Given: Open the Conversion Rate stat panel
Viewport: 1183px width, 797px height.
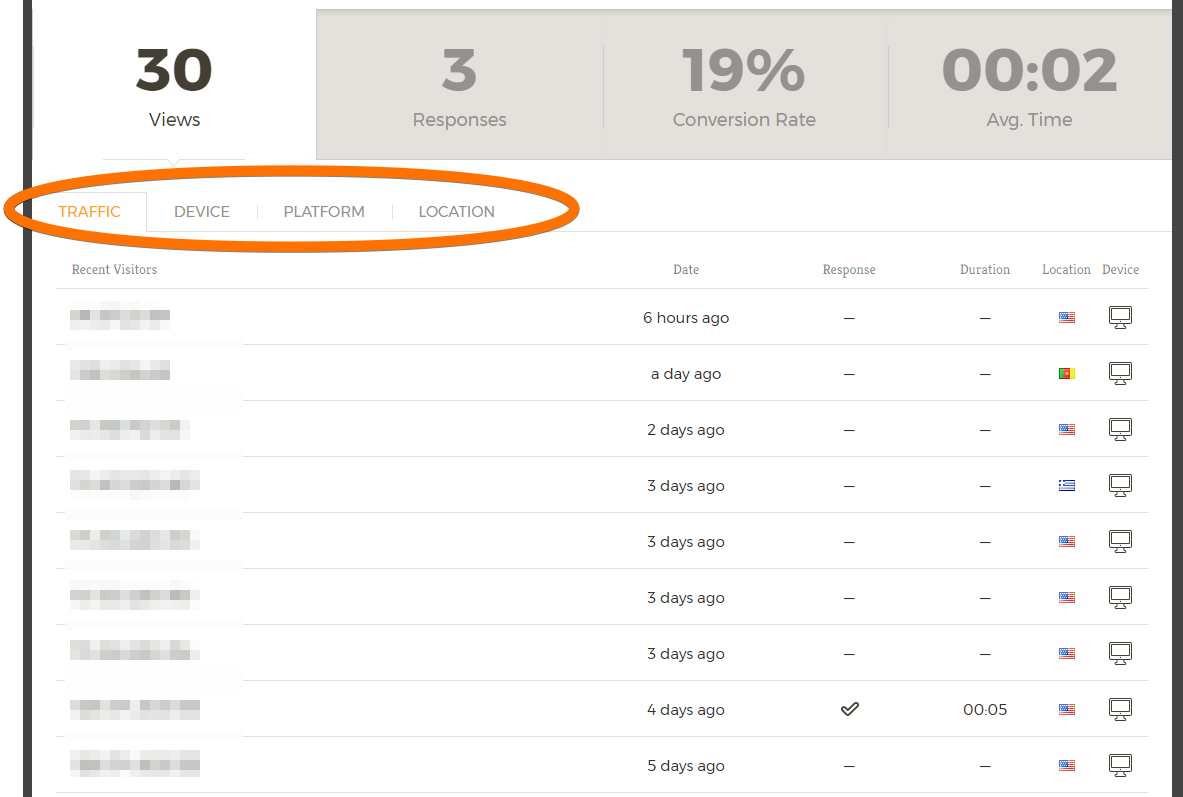Looking at the screenshot, I should tap(744, 87).
